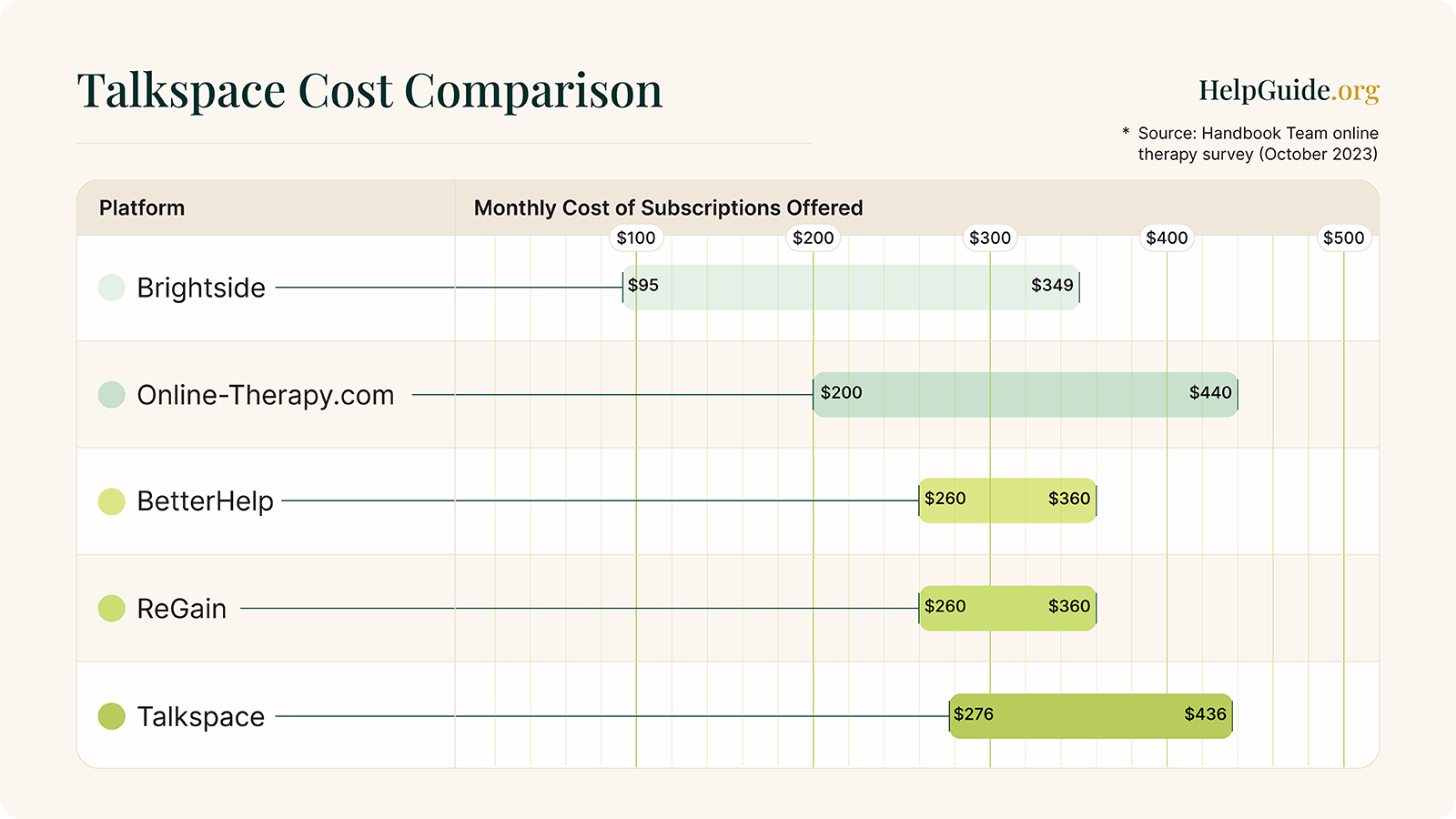Click the Talkspace legend color dot

tap(111, 716)
